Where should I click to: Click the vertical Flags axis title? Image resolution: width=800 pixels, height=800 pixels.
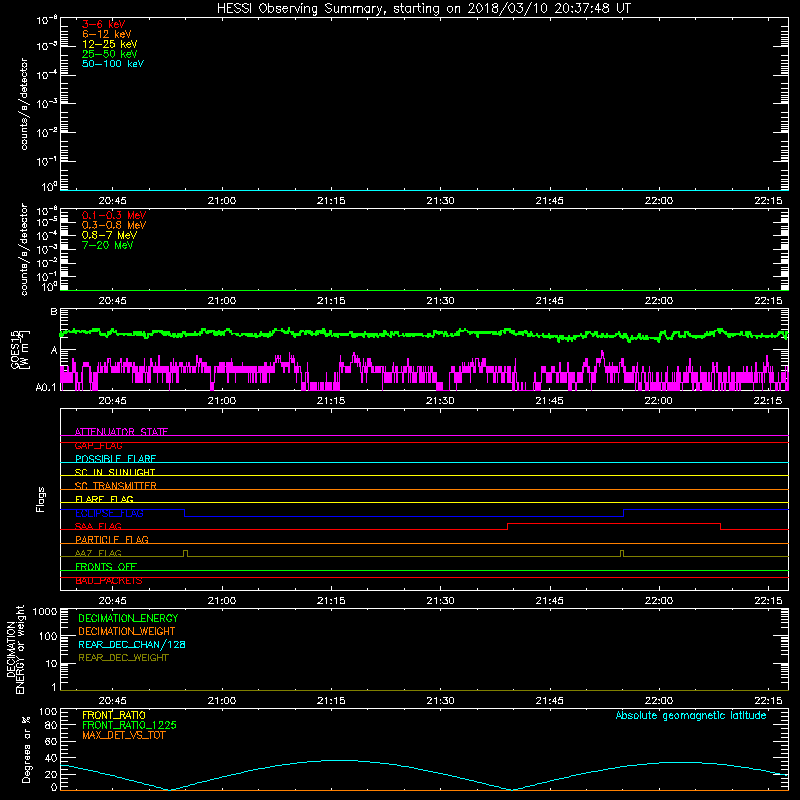pos(41,499)
